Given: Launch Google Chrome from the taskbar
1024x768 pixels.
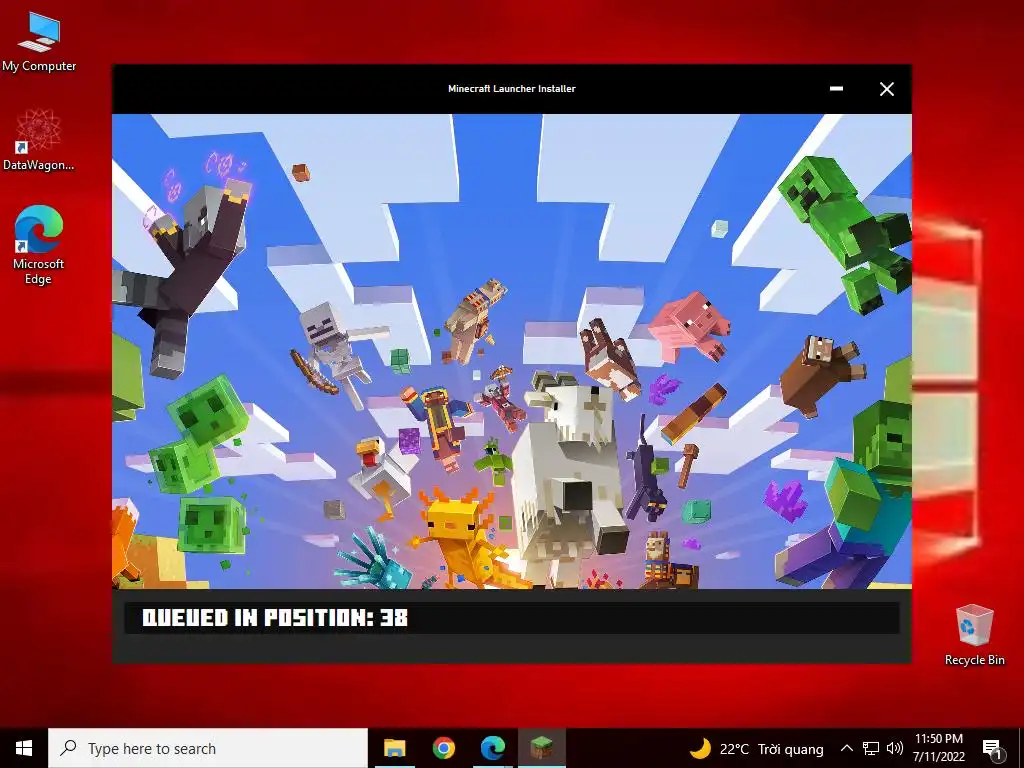Looking at the screenshot, I should pyautogui.click(x=443, y=748).
